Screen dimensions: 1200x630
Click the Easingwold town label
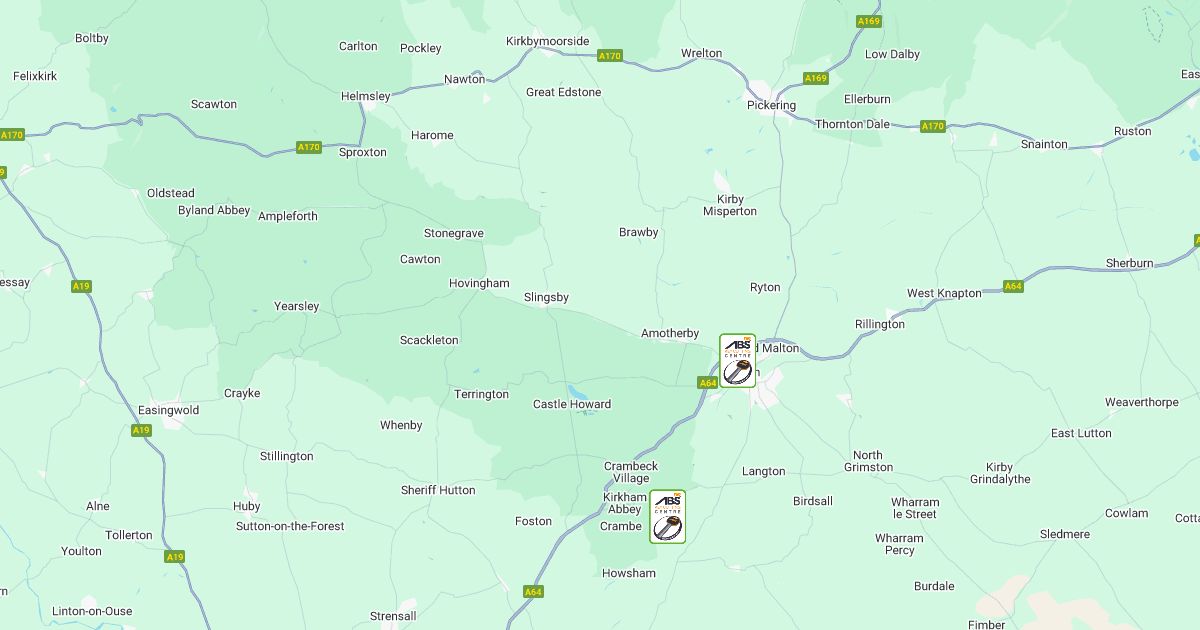[168, 410]
